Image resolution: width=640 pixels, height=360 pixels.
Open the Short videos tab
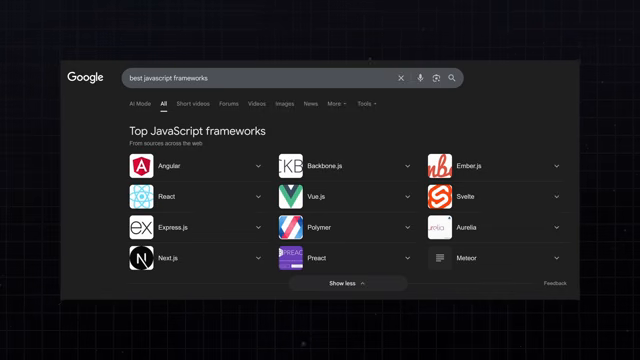pyautogui.click(x=193, y=104)
